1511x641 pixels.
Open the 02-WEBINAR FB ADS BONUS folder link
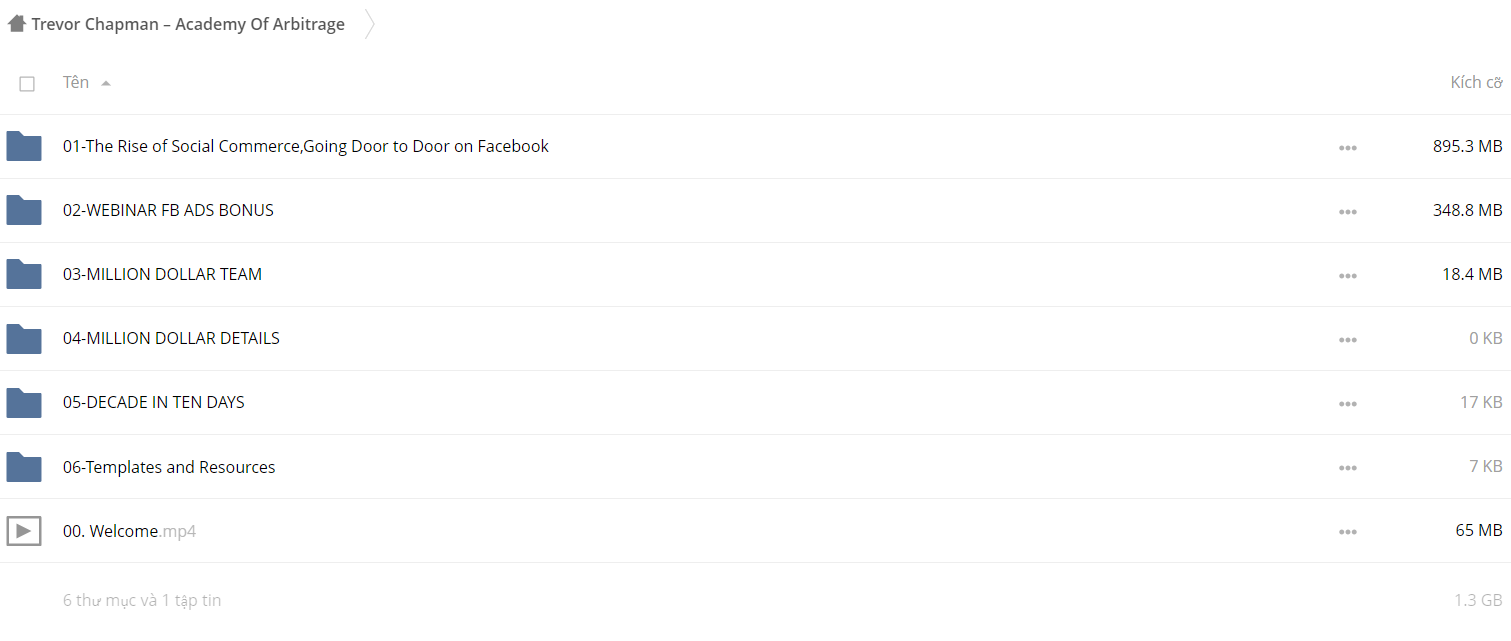pos(168,210)
